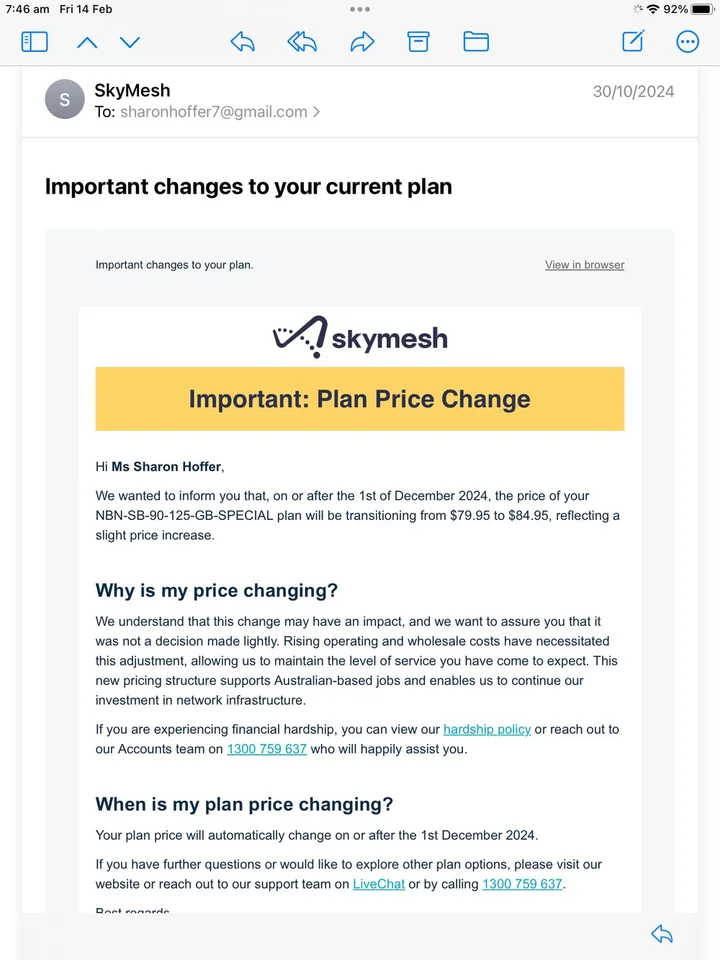Open the View in browser link
The width and height of the screenshot is (720, 960).
point(584,265)
